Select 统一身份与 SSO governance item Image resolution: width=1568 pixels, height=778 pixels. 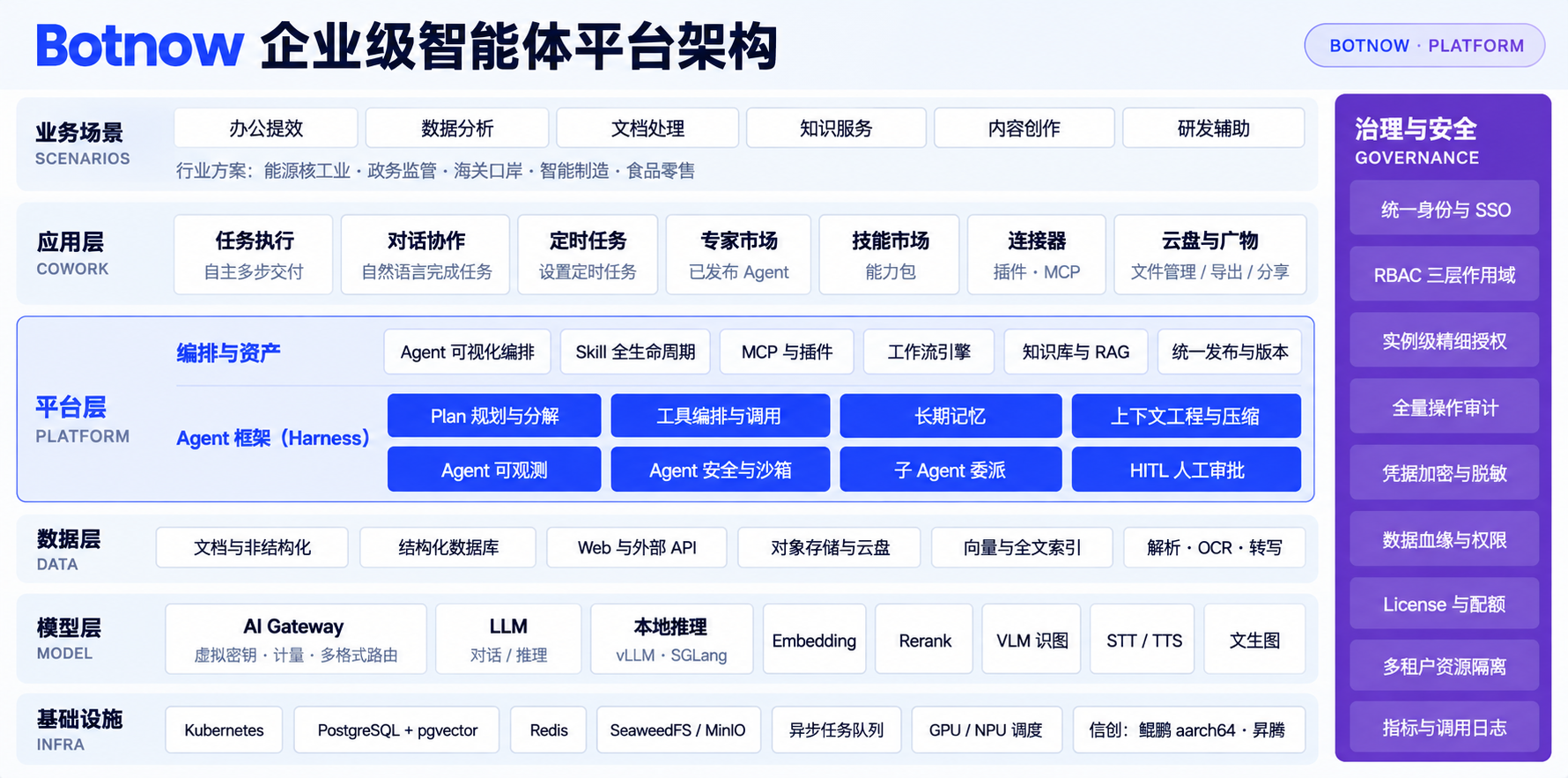pyautogui.click(x=1445, y=209)
